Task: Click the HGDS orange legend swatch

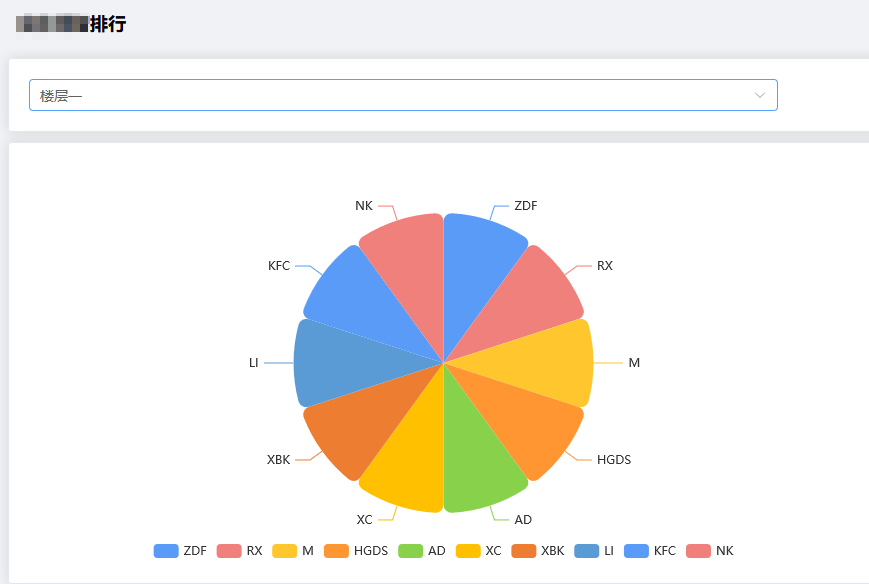Action: pyautogui.click(x=336, y=551)
